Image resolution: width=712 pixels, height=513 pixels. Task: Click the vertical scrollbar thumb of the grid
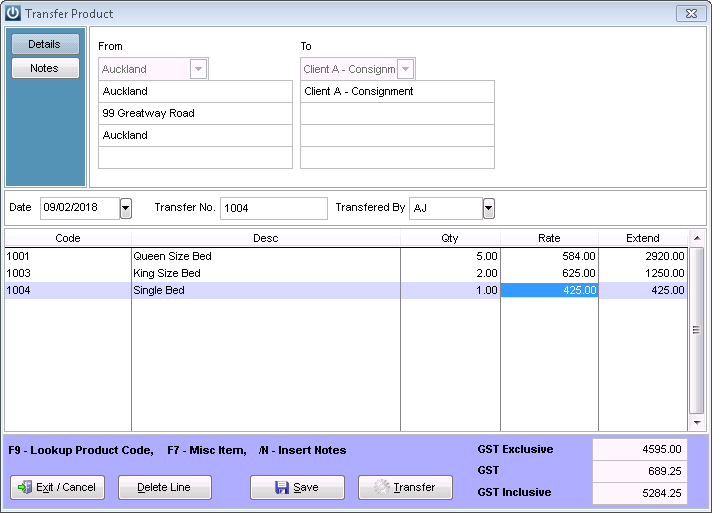pyautogui.click(x=697, y=330)
